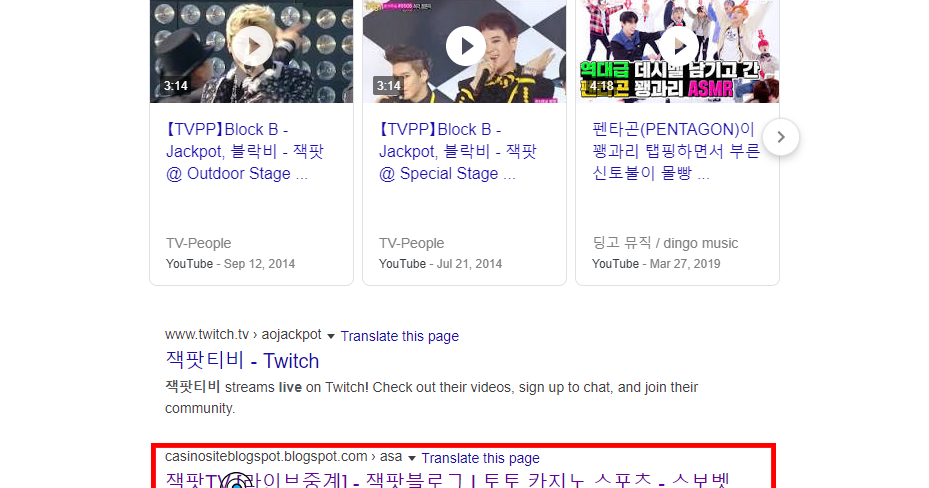Click Translate this page for Twitch result

tap(399, 336)
